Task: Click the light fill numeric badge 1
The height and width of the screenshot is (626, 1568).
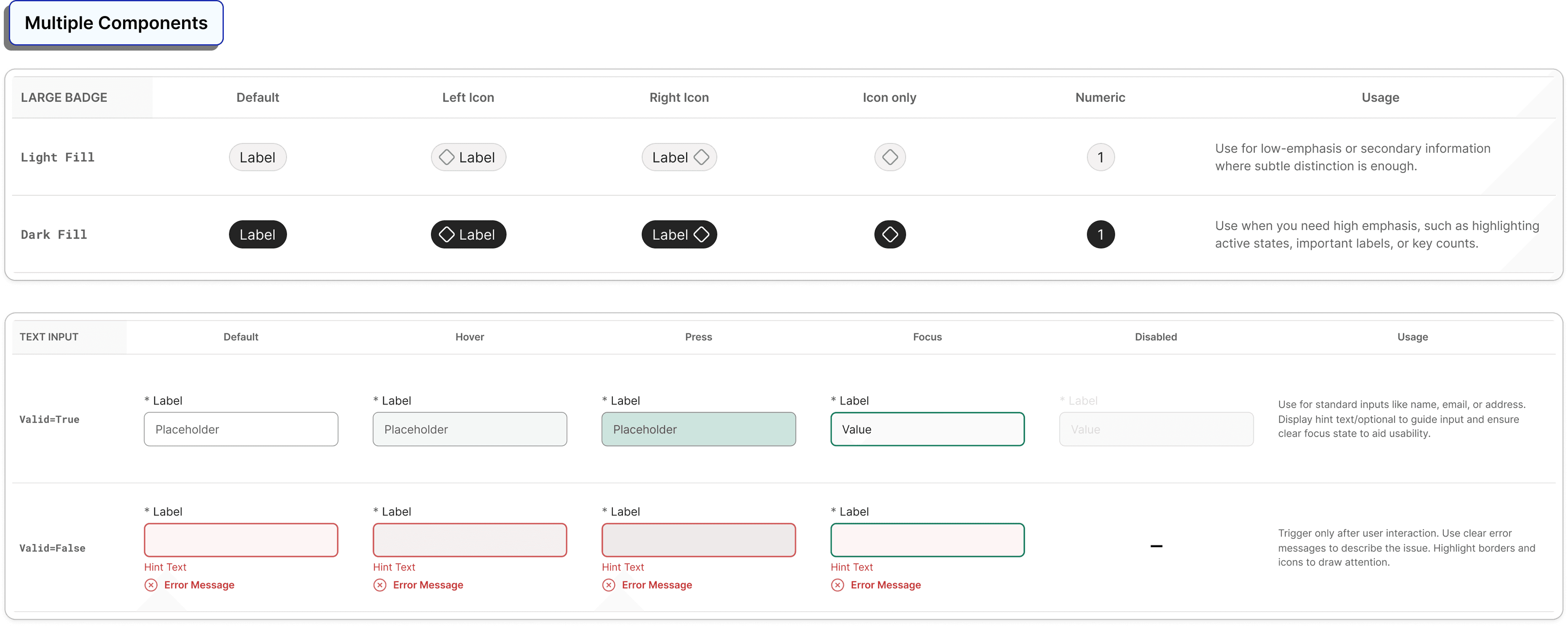Action: click(x=1100, y=157)
